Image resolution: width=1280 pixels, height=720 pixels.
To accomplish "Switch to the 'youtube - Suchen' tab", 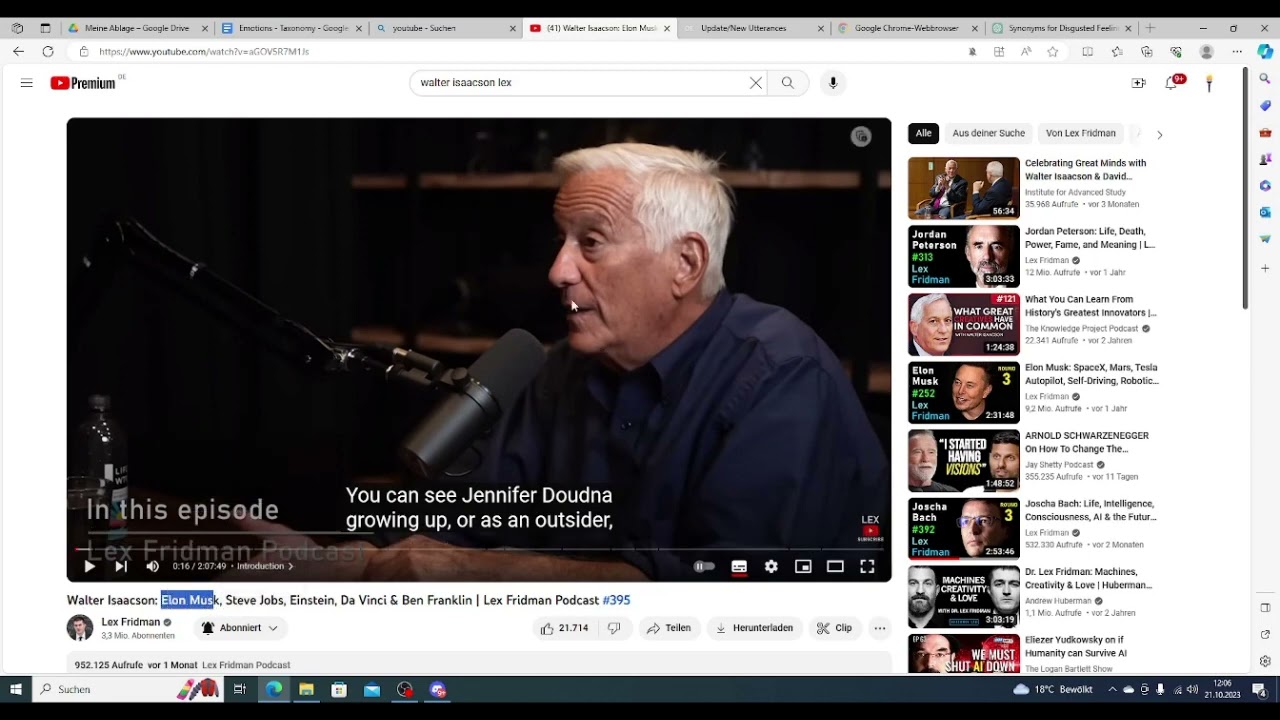I will point(444,28).
